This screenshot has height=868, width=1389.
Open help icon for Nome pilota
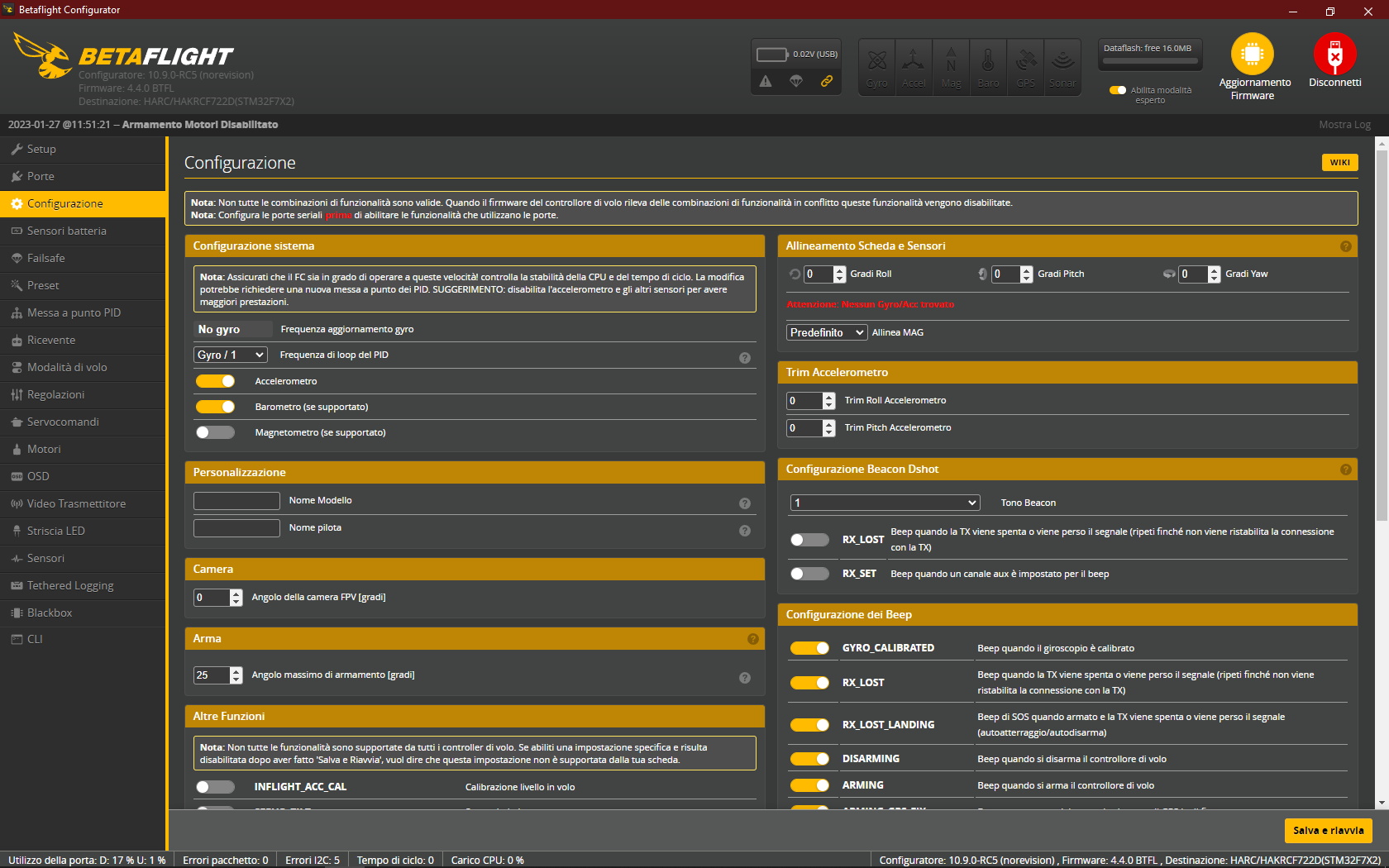point(745,531)
